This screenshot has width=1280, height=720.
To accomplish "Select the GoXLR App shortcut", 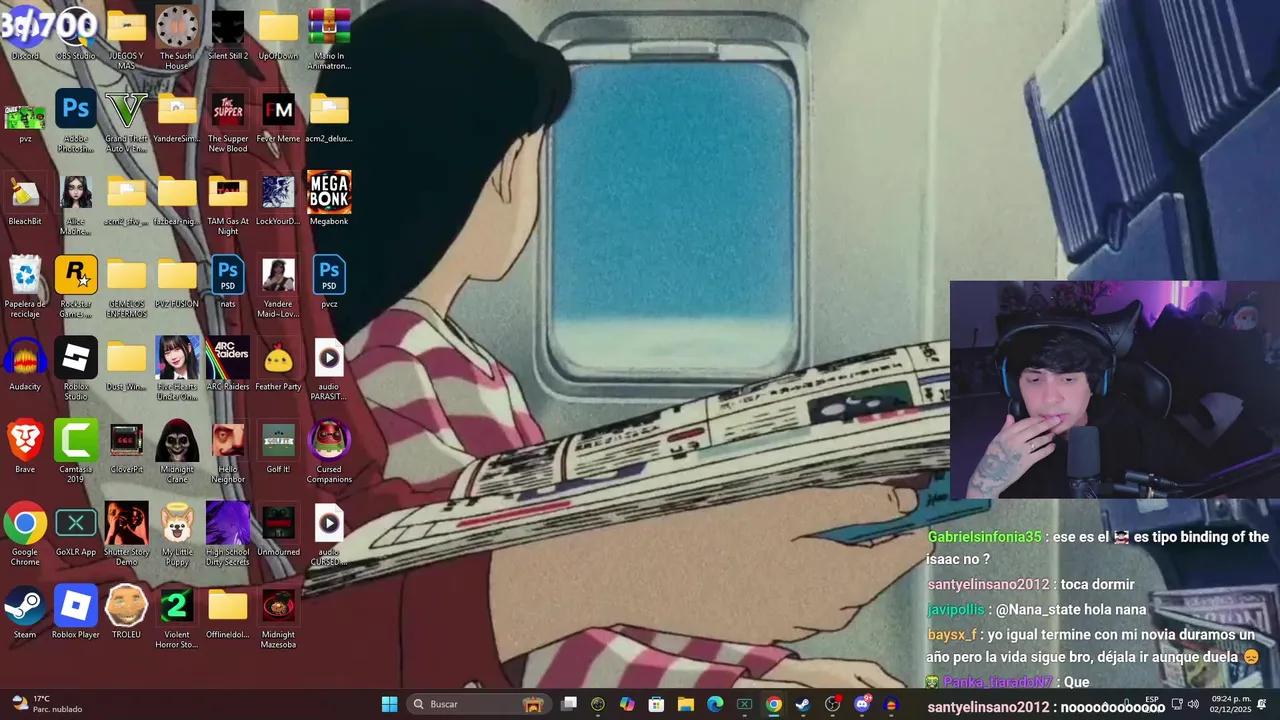I will coord(76,530).
